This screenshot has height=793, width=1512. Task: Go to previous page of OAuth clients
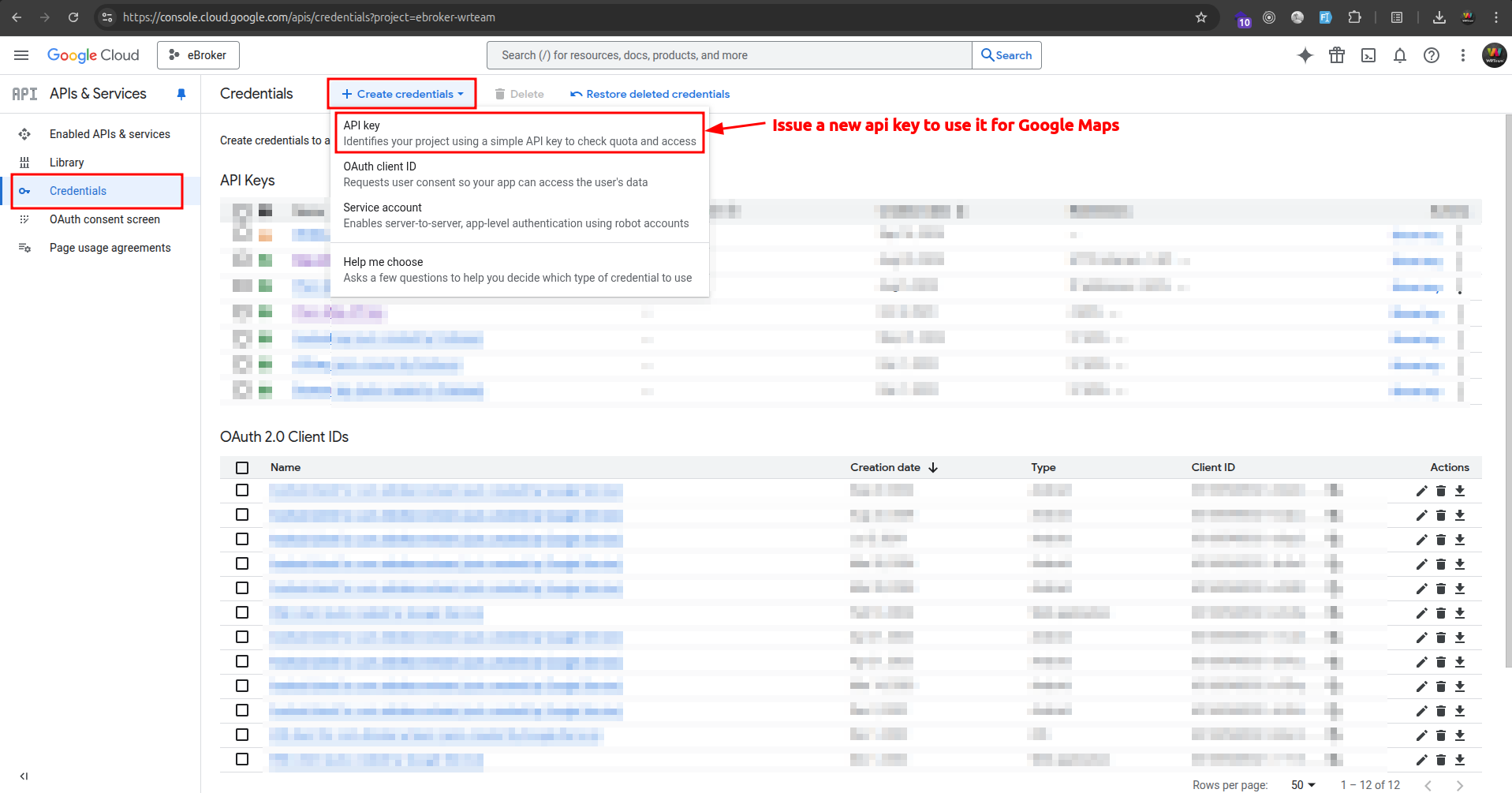[x=1428, y=785]
